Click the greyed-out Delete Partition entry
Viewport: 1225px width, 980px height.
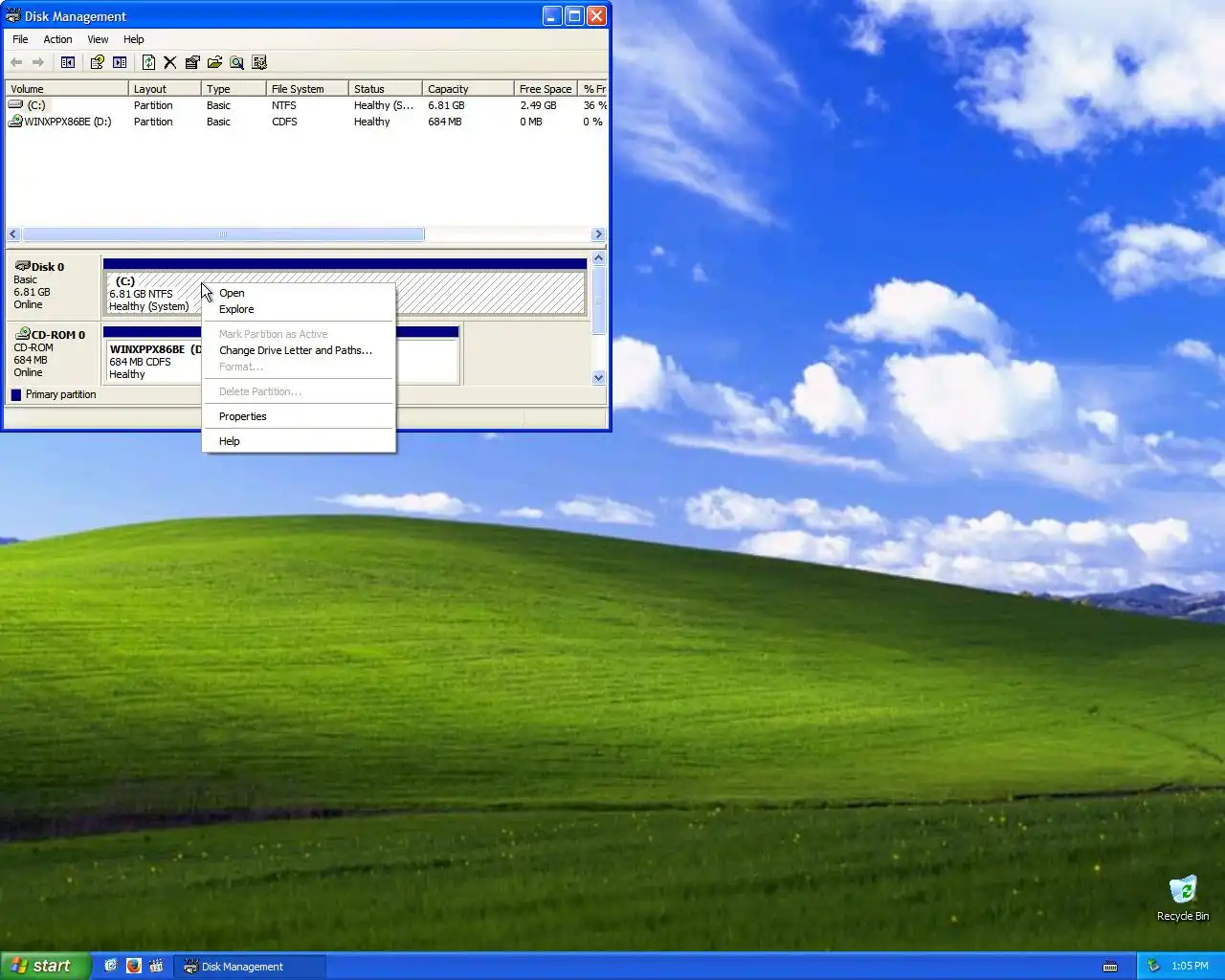click(x=299, y=391)
